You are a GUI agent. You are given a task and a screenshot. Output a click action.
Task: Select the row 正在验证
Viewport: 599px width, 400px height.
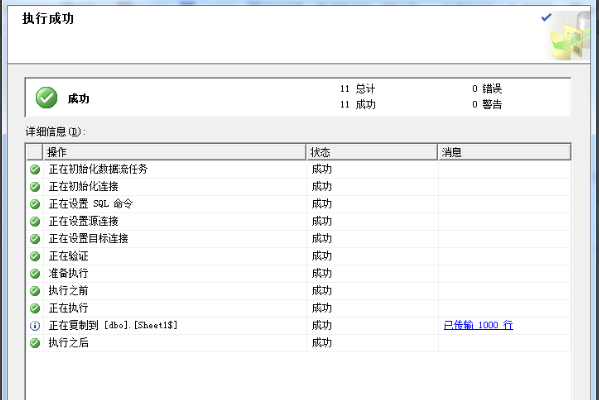click(298, 256)
